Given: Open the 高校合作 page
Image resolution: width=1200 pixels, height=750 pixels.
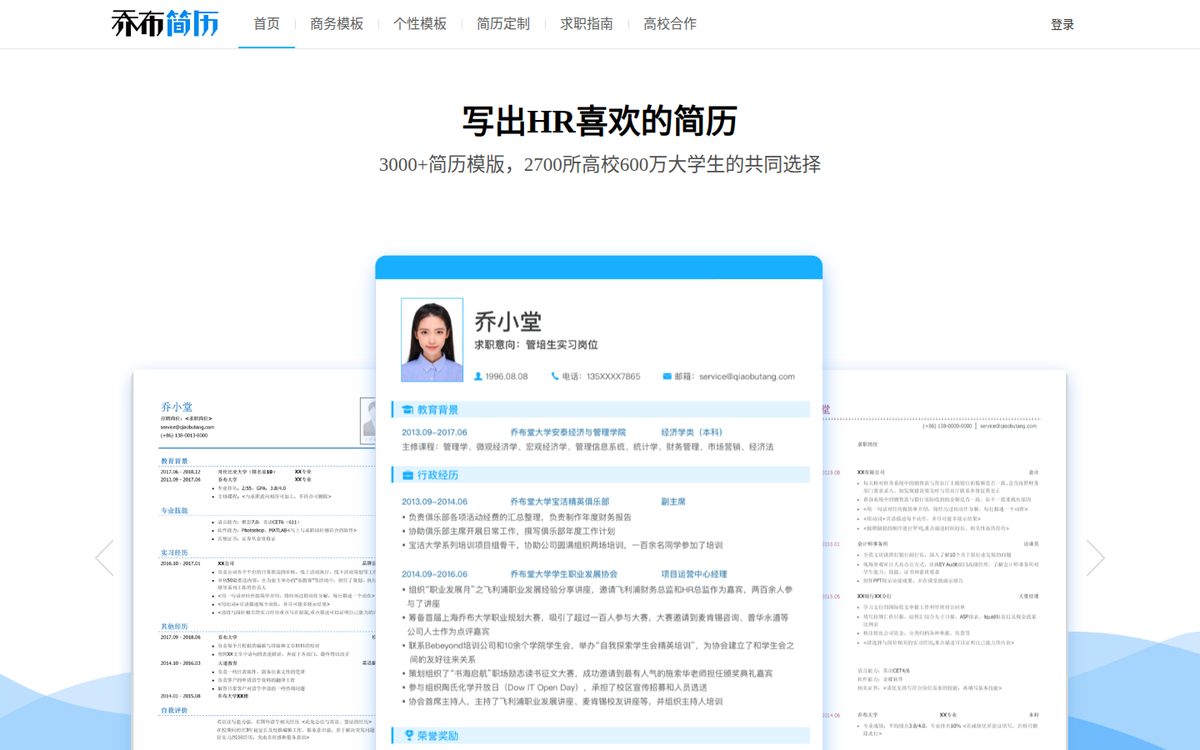Looking at the screenshot, I should tap(670, 24).
